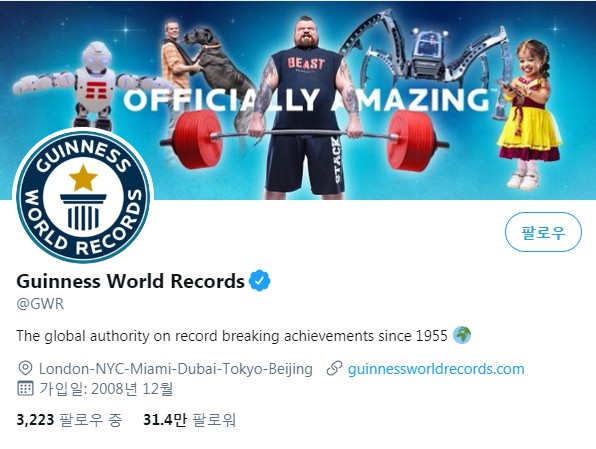This screenshot has height=449, width=596.
Task: Click the @GWR handle text
Action: (x=40, y=304)
